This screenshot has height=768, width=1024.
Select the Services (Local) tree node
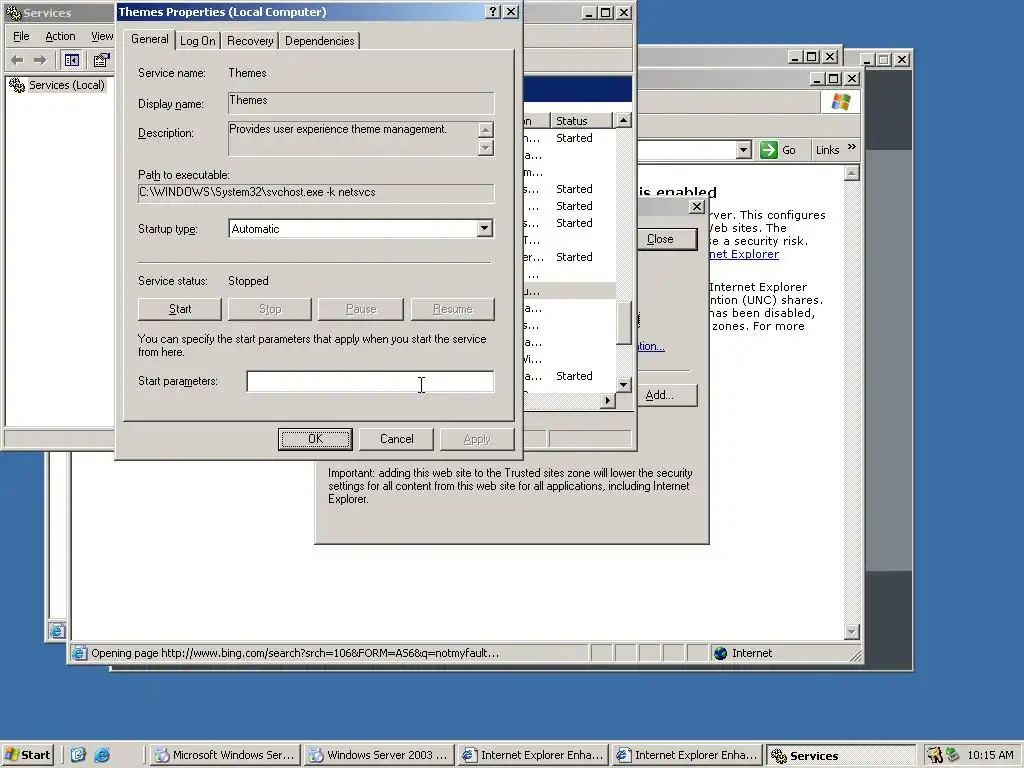point(66,85)
